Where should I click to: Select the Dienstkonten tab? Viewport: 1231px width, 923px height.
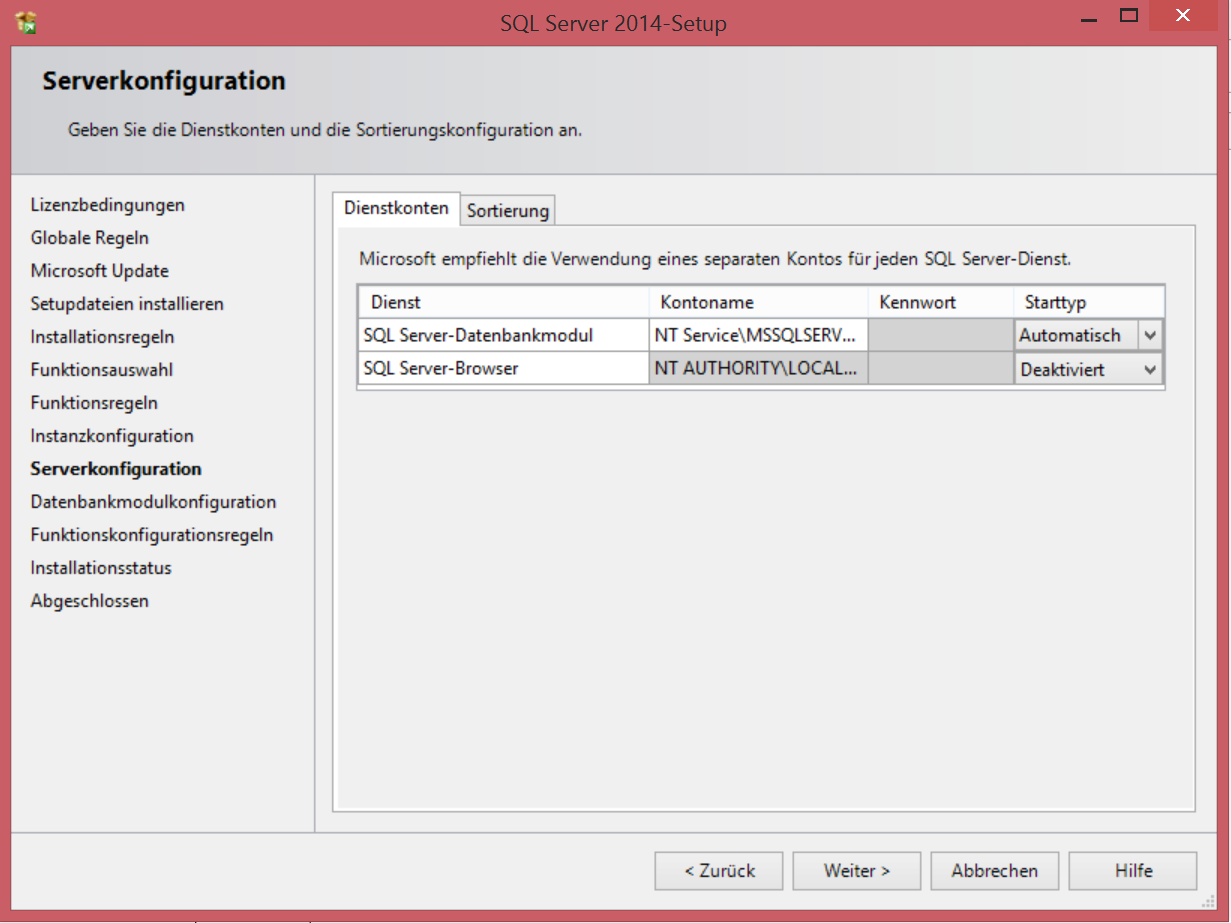click(396, 208)
